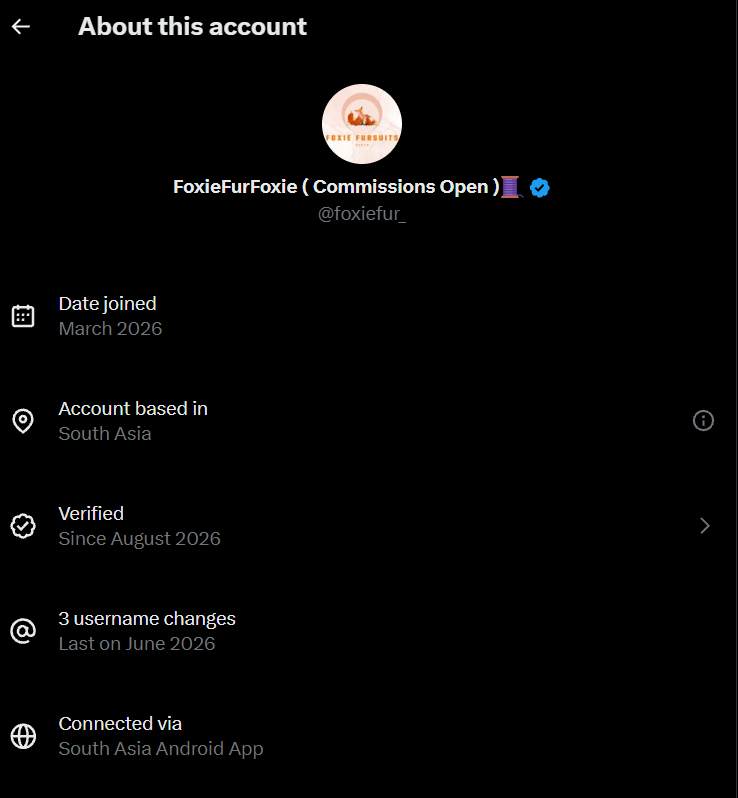This screenshot has width=738, height=798.
Task: Show info about account location
Action: tap(703, 421)
